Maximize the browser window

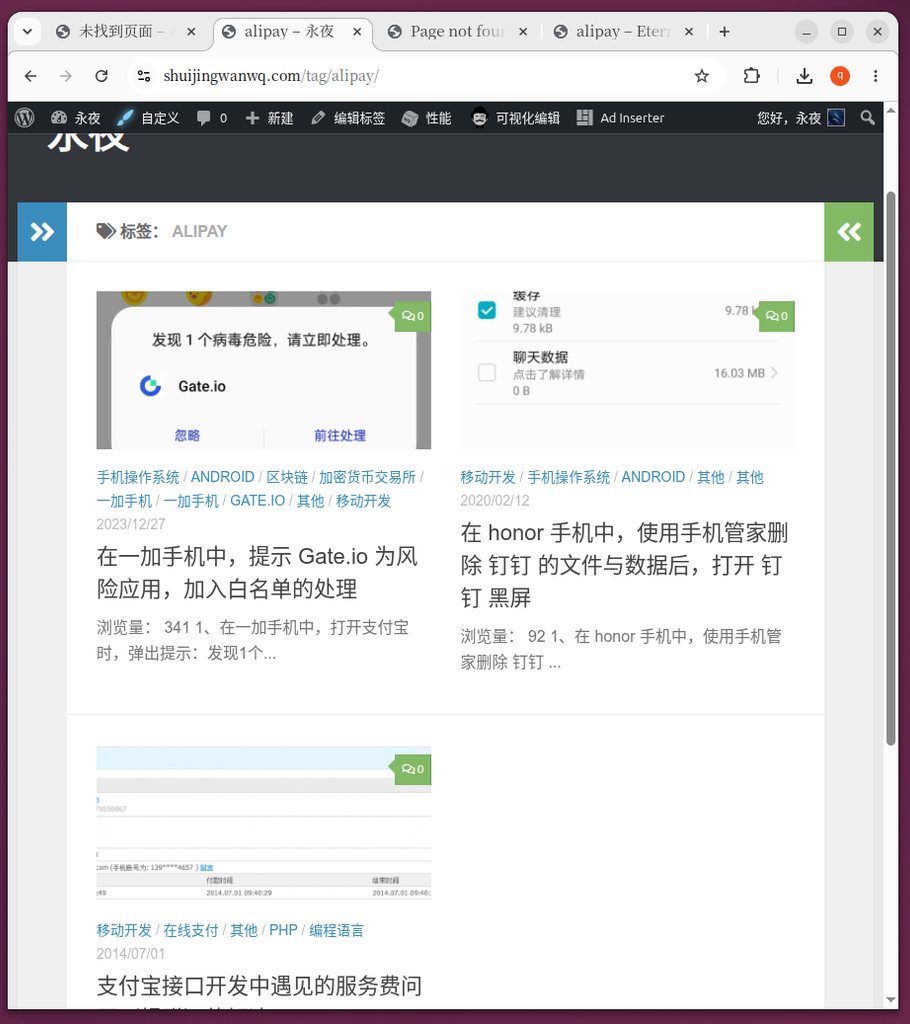[841, 31]
